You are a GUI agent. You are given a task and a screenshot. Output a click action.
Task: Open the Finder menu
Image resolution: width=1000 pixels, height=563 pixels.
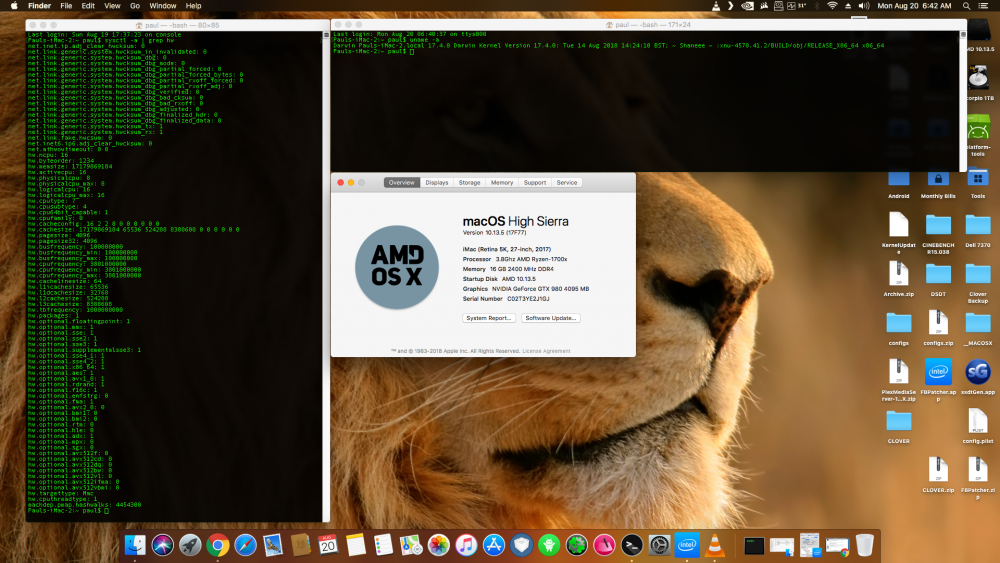coord(40,6)
